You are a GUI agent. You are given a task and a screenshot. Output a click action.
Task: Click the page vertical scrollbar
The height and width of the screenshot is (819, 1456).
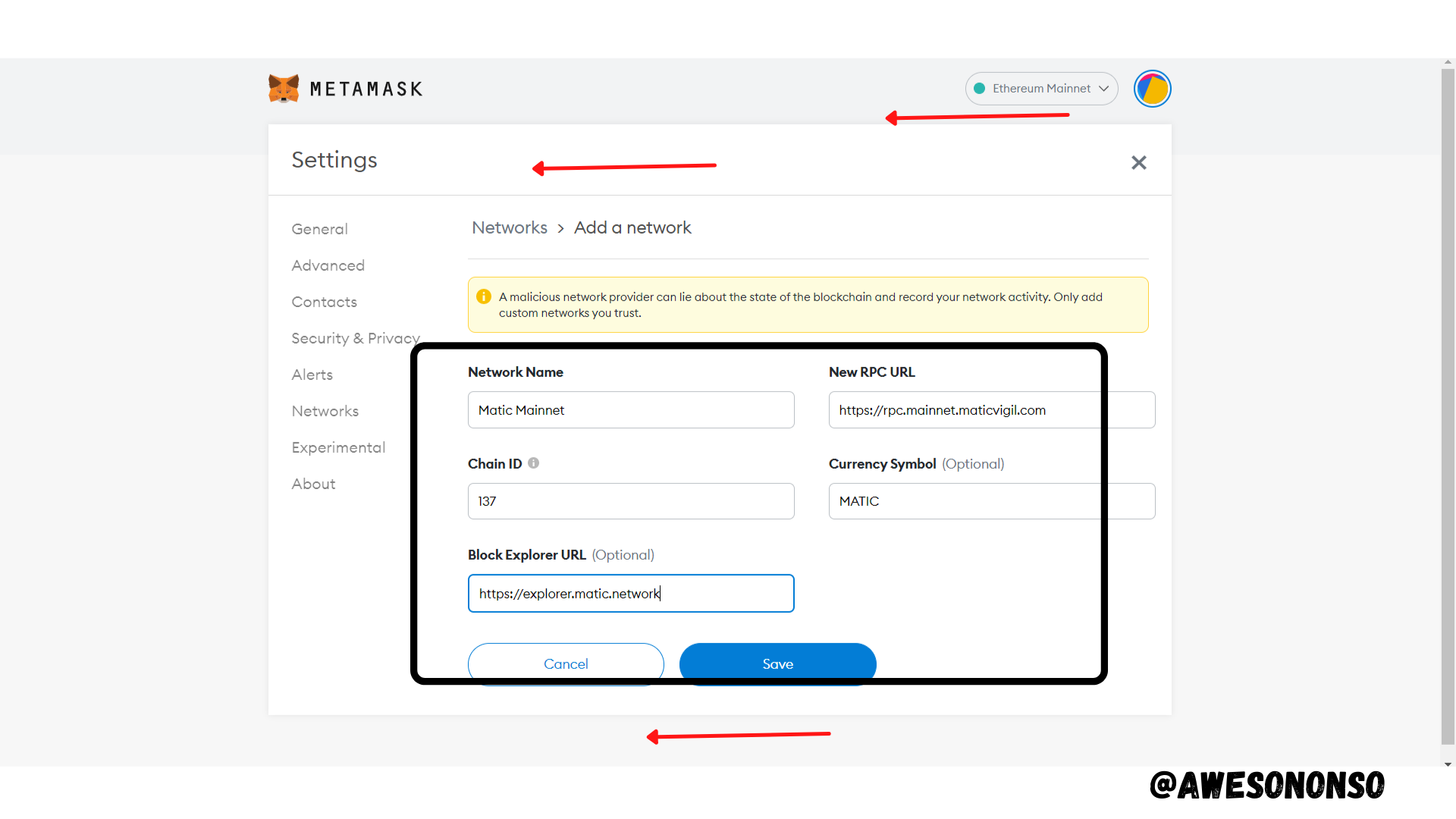tap(1448, 406)
